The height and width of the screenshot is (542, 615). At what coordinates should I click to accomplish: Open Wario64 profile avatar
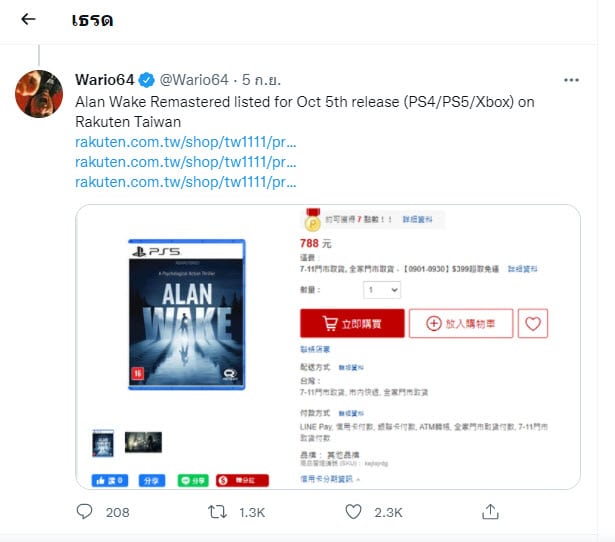[x=39, y=94]
